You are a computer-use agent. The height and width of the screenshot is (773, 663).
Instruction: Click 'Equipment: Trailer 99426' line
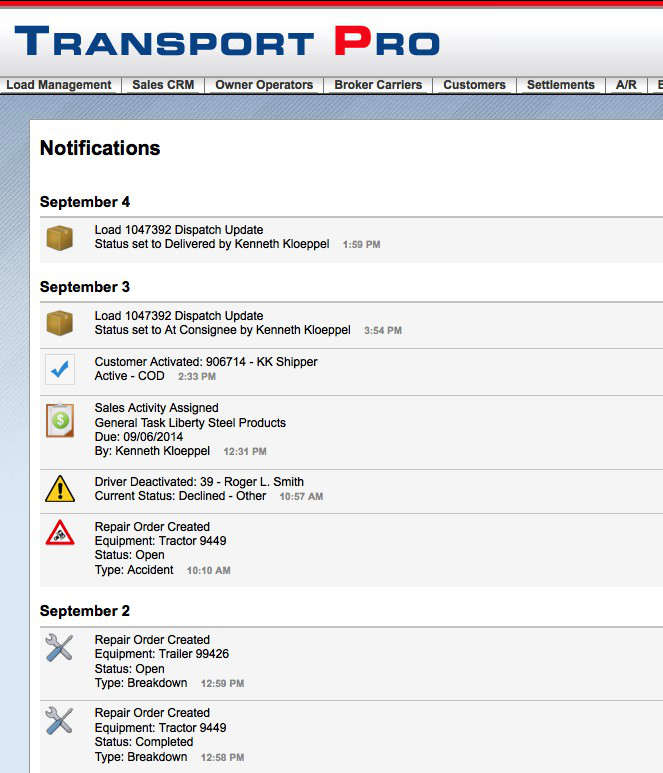(x=162, y=654)
